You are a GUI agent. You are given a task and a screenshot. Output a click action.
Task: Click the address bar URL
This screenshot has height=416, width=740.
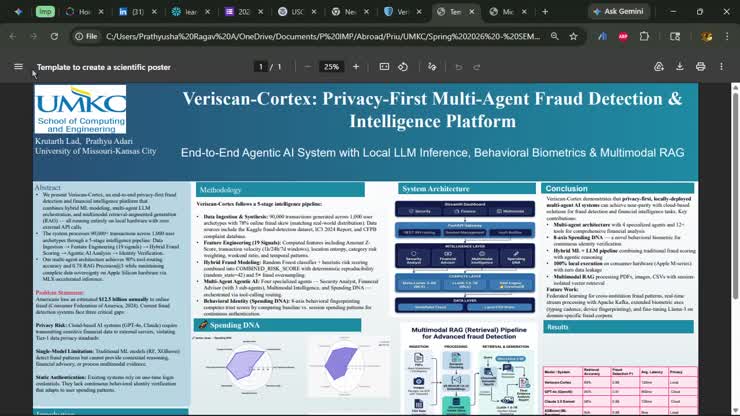323,36
